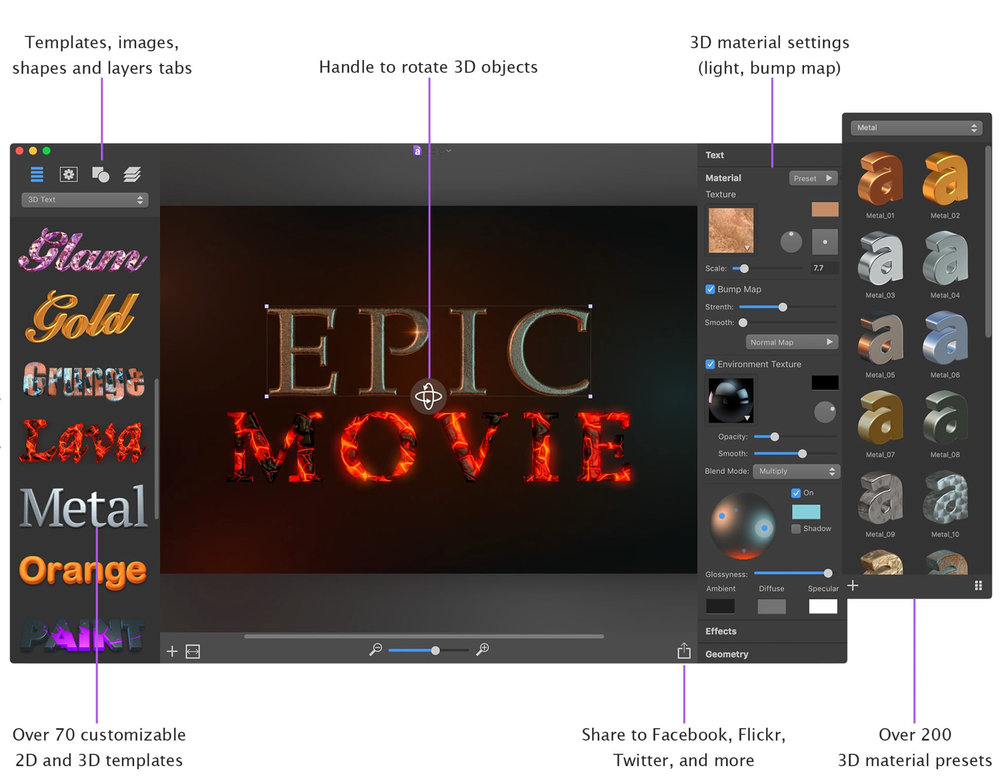
Task: Open the Normal Map dropdown
Action: (x=791, y=342)
